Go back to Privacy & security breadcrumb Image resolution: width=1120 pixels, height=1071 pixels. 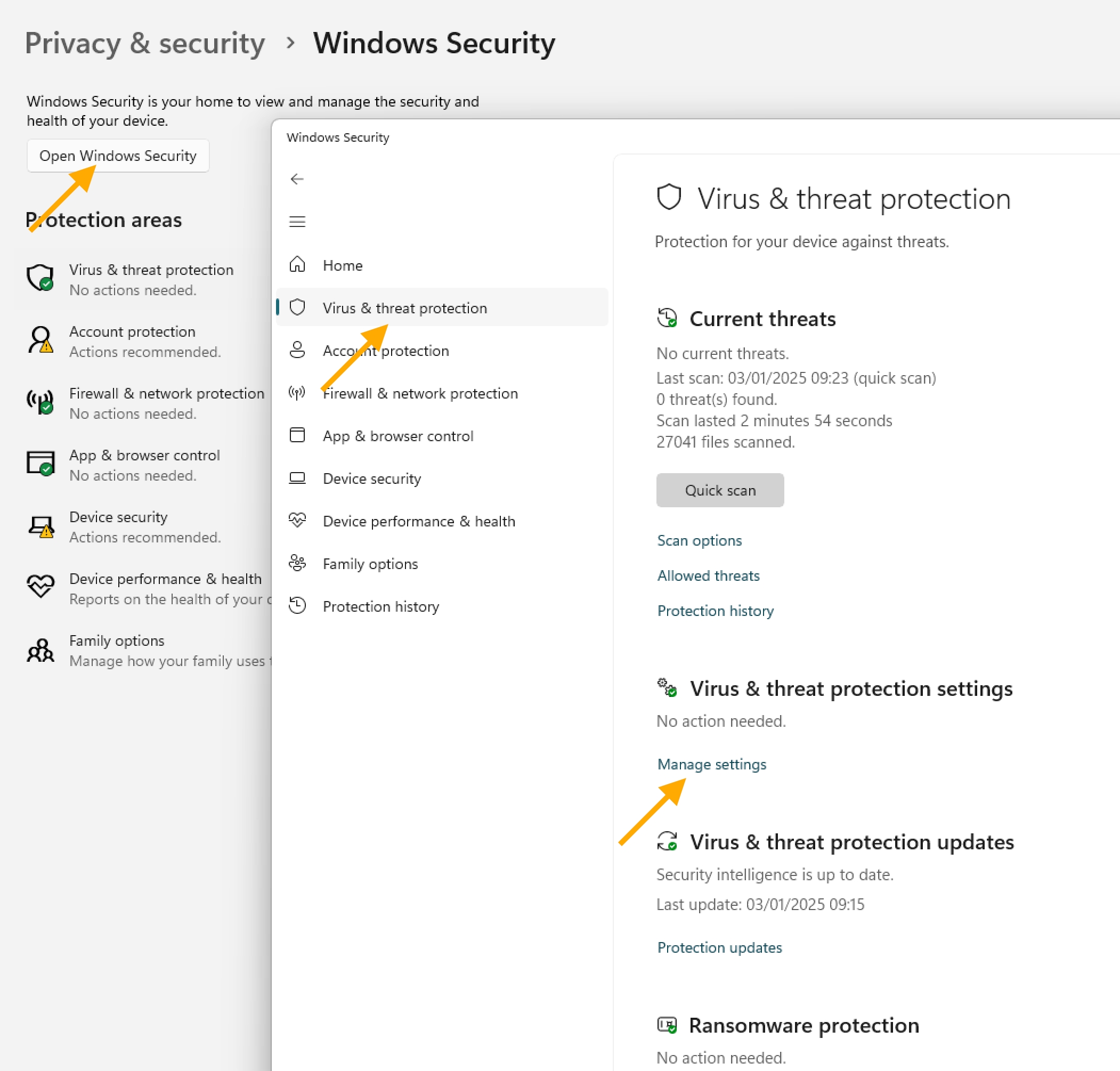tap(145, 43)
